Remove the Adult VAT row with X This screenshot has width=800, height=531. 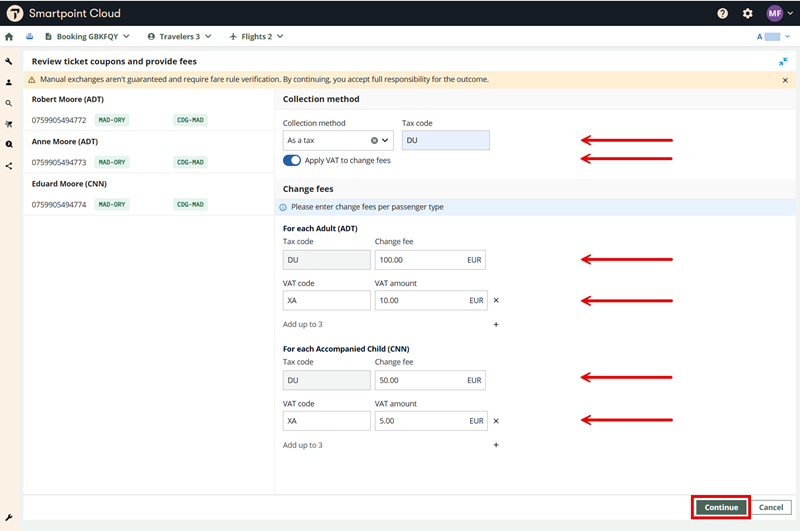click(496, 300)
